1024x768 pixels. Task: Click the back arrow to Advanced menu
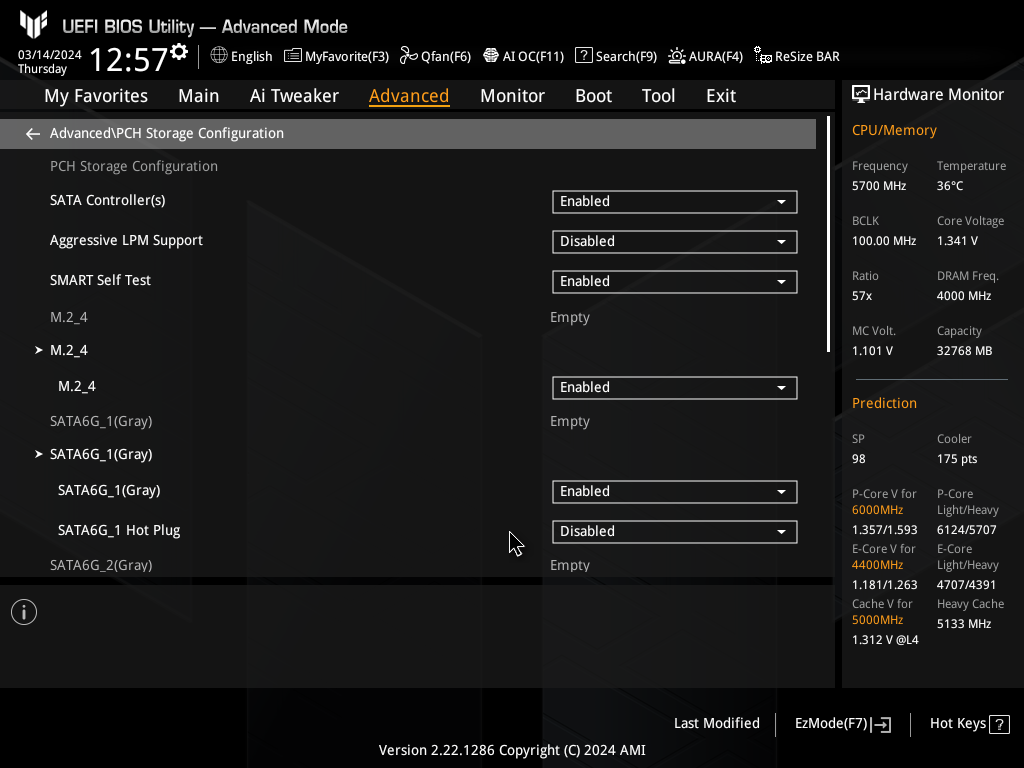pyautogui.click(x=33, y=134)
